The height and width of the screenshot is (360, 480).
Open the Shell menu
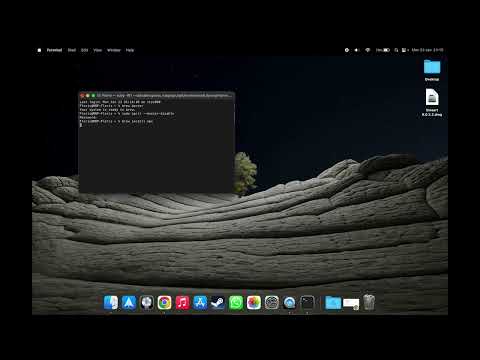coord(72,50)
